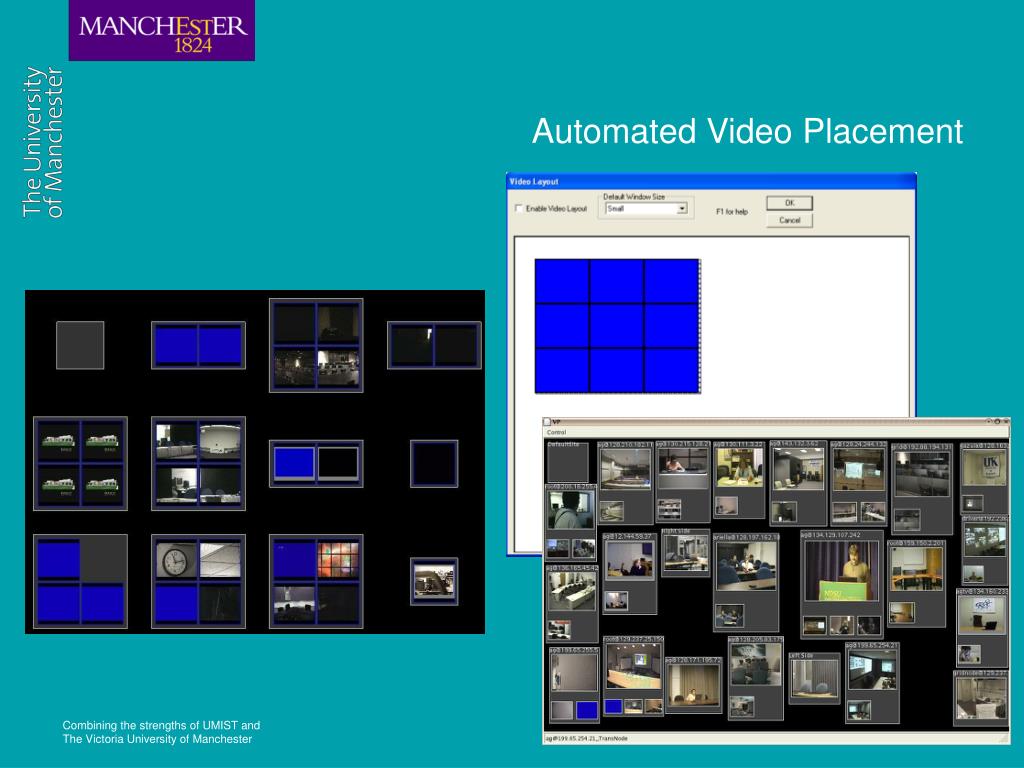The height and width of the screenshot is (768, 1024).
Task: Open the clock video thumbnail
Action: pos(175,560)
